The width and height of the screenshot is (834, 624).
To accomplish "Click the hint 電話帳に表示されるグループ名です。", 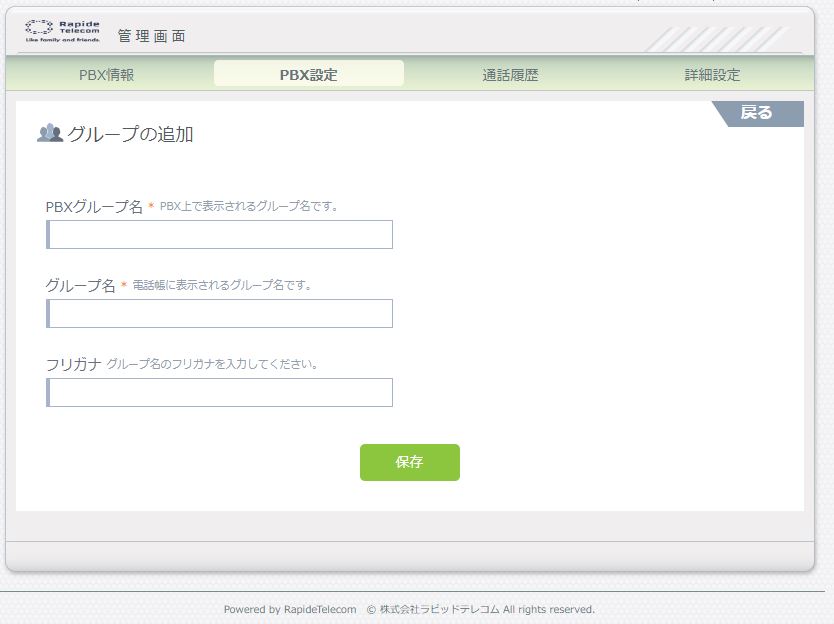I will point(222,285).
